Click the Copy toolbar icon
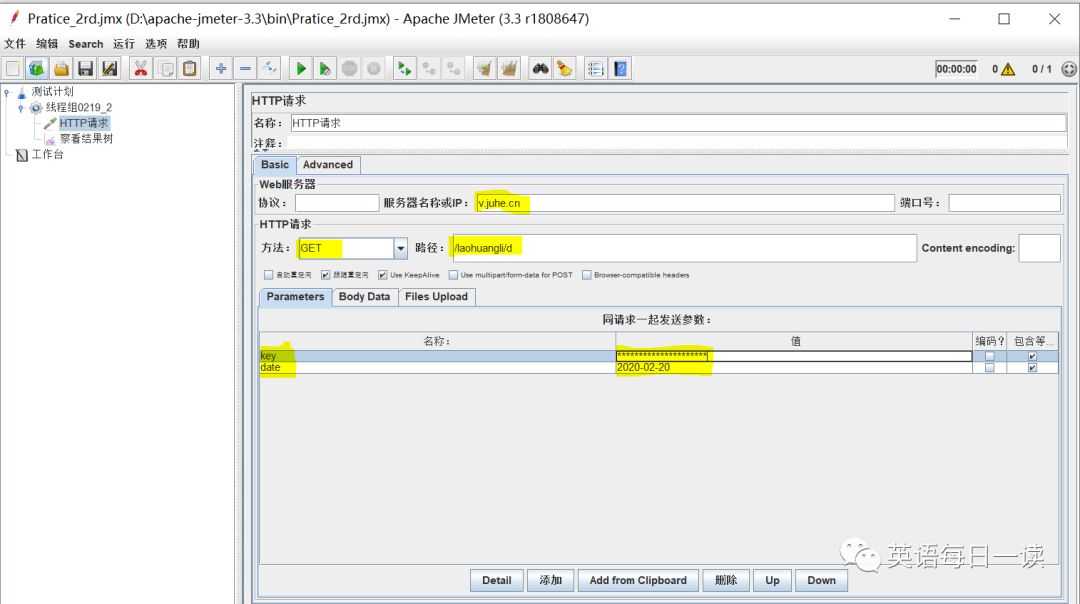 [x=165, y=68]
